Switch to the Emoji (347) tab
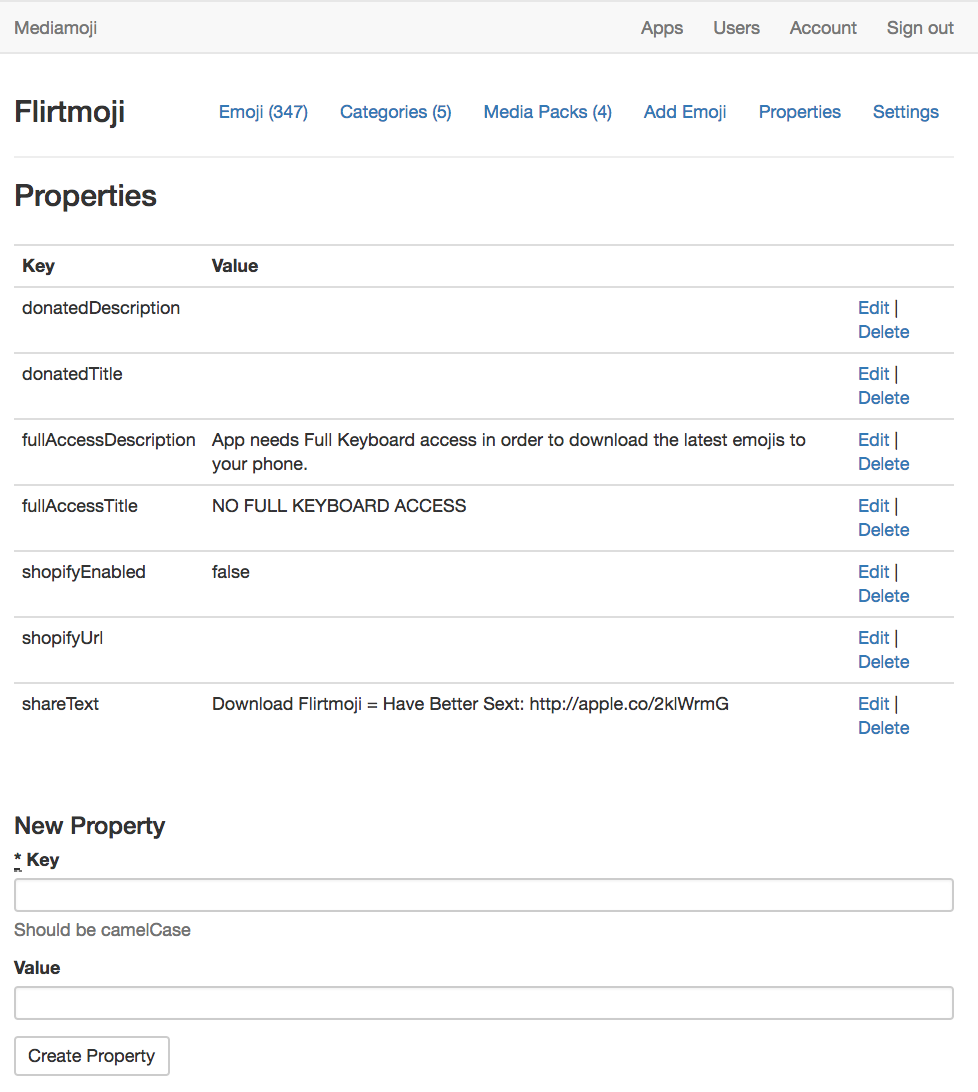Image resolution: width=978 pixels, height=1092 pixels. point(263,112)
